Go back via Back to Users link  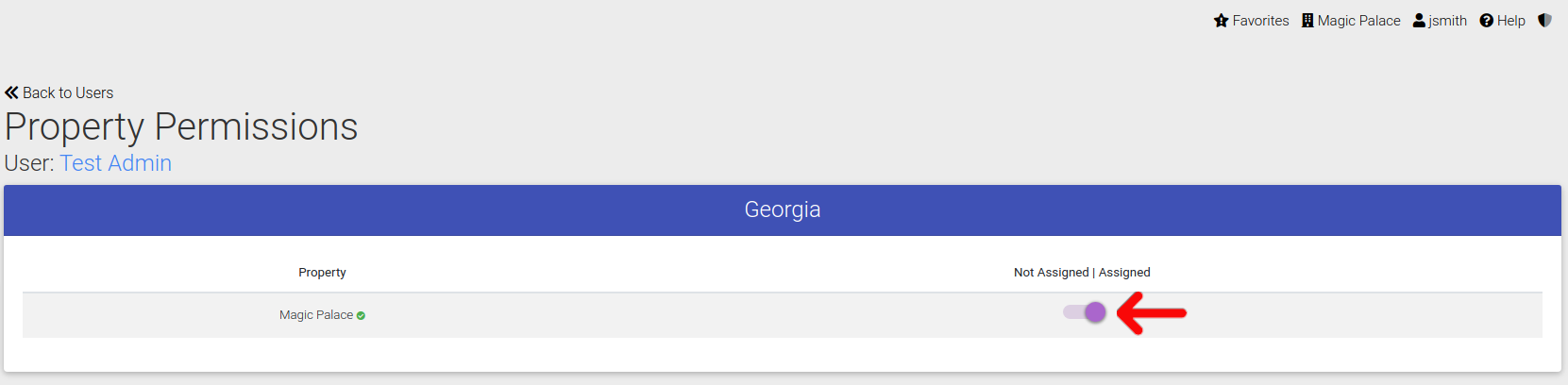59,92
